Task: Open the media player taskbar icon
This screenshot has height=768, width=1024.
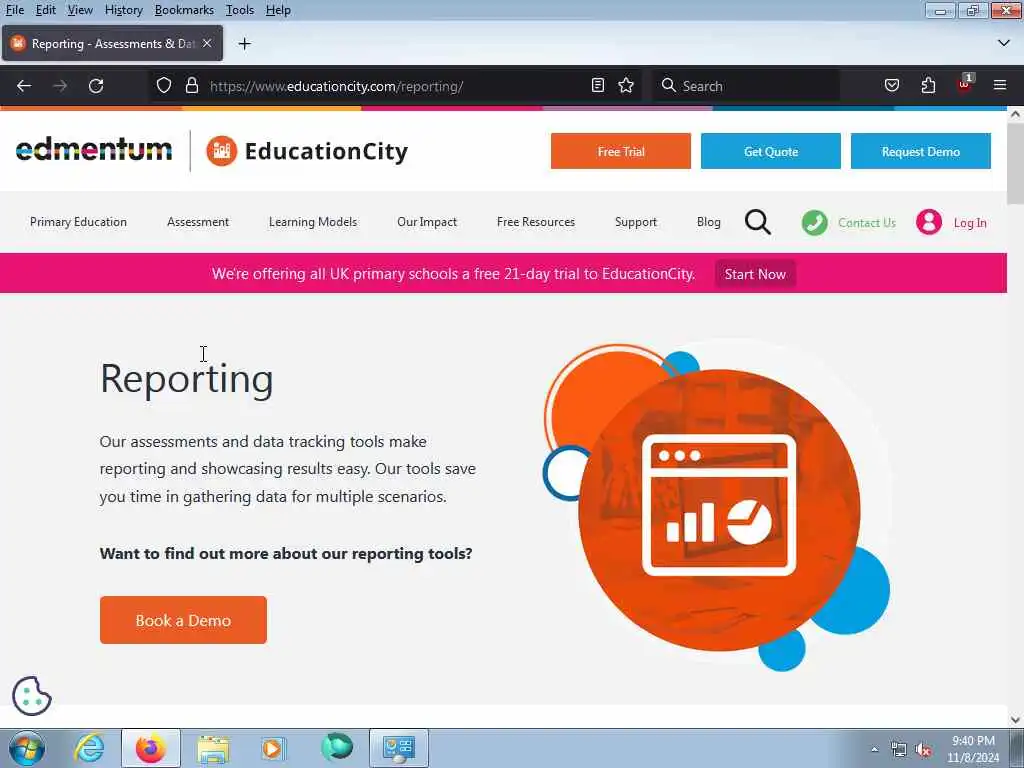Action: [x=273, y=748]
